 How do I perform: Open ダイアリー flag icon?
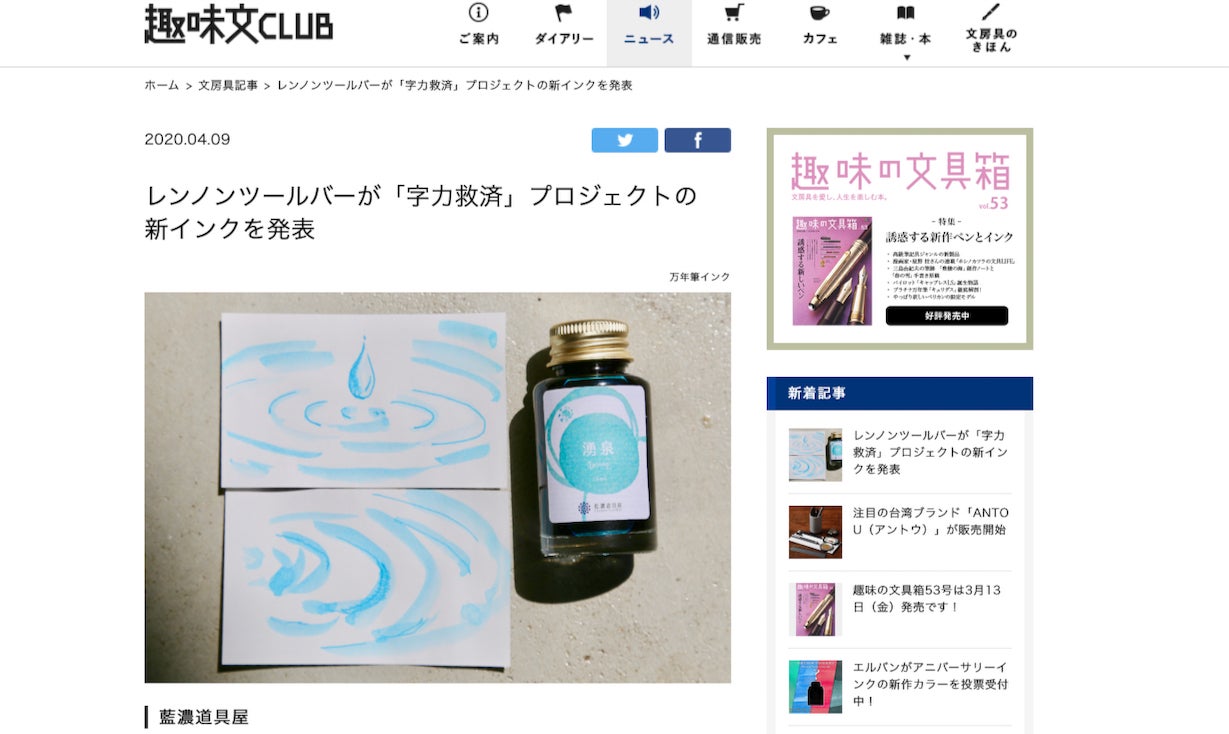click(x=564, y=13)
